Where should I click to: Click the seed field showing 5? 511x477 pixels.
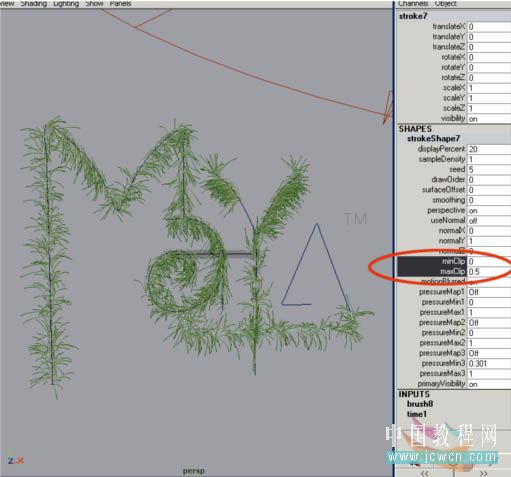click(x=489, y=169)
